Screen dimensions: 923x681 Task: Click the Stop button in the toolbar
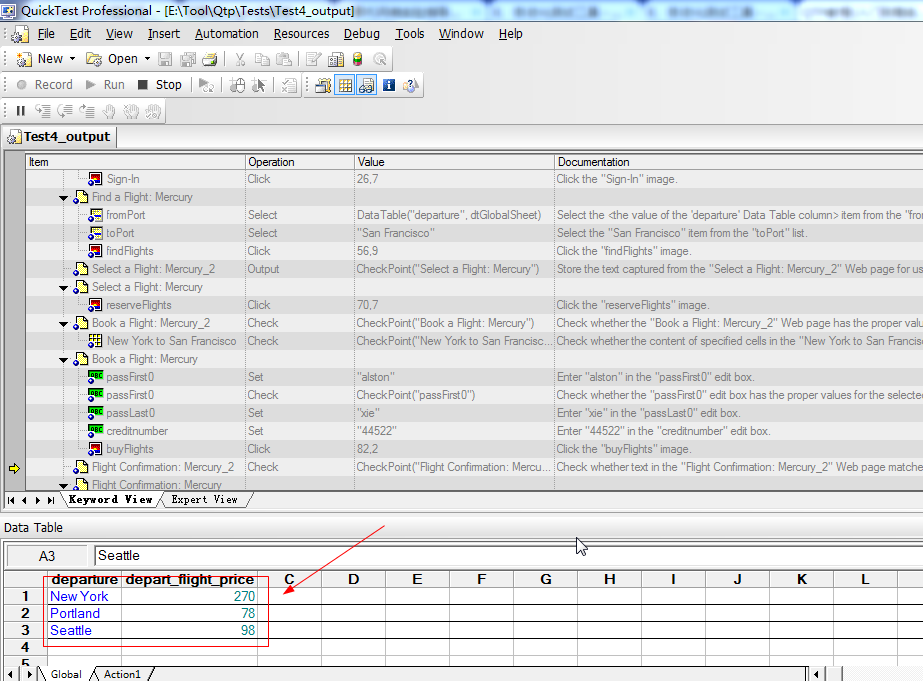click(x=160, y=85)
